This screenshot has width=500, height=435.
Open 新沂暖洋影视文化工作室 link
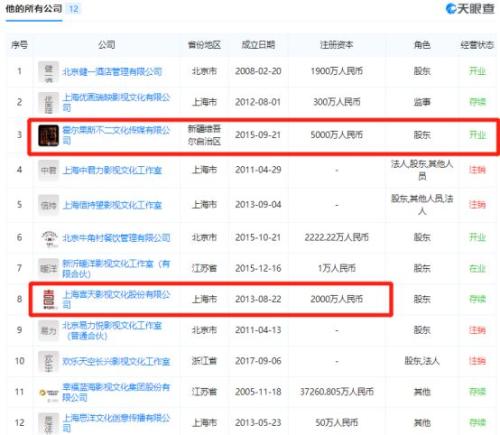[116, 269]
